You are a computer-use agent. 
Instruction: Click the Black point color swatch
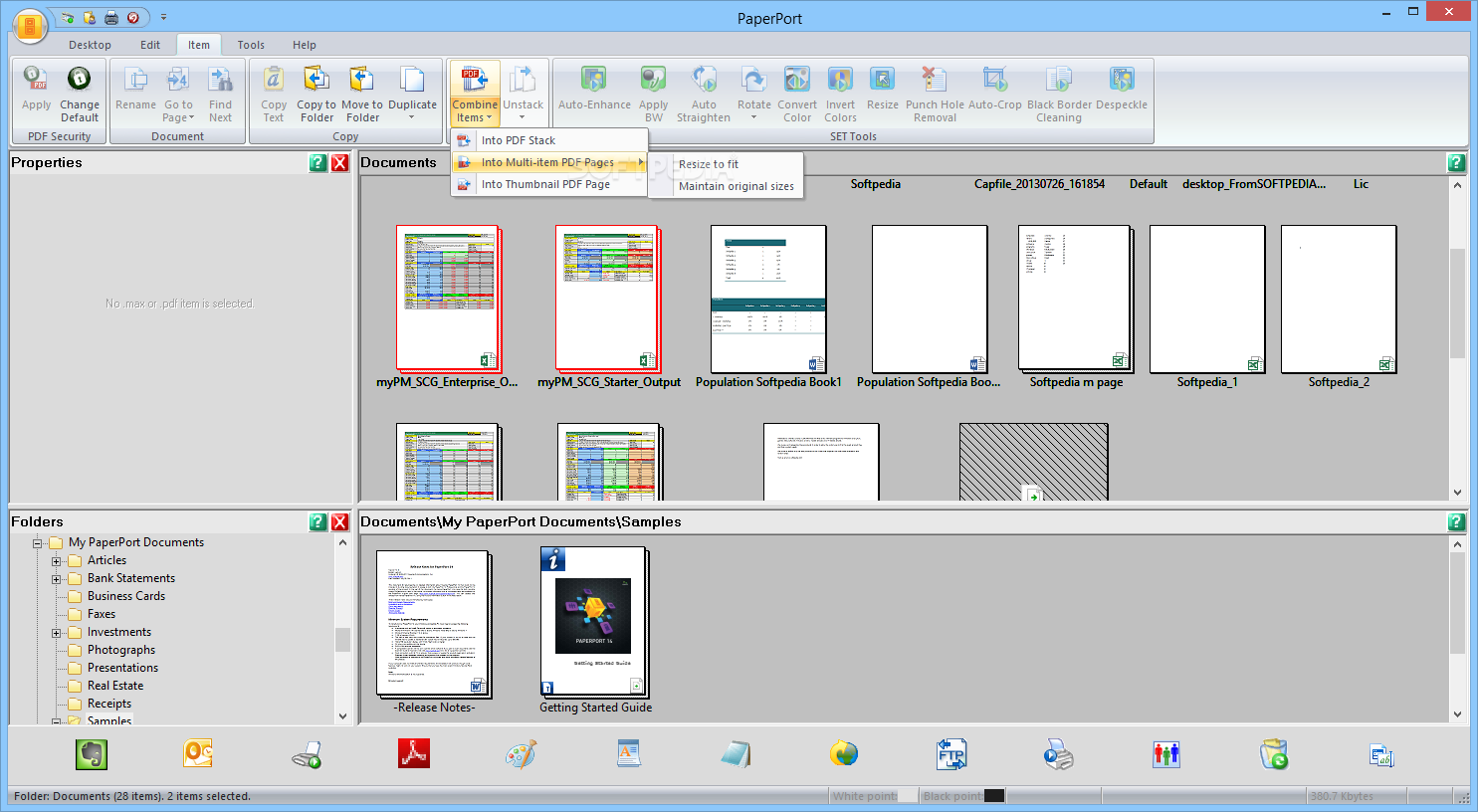993,796
